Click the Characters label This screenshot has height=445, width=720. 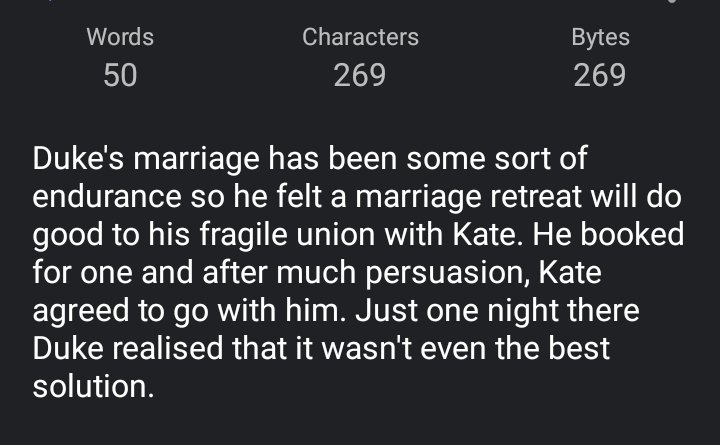360,37
